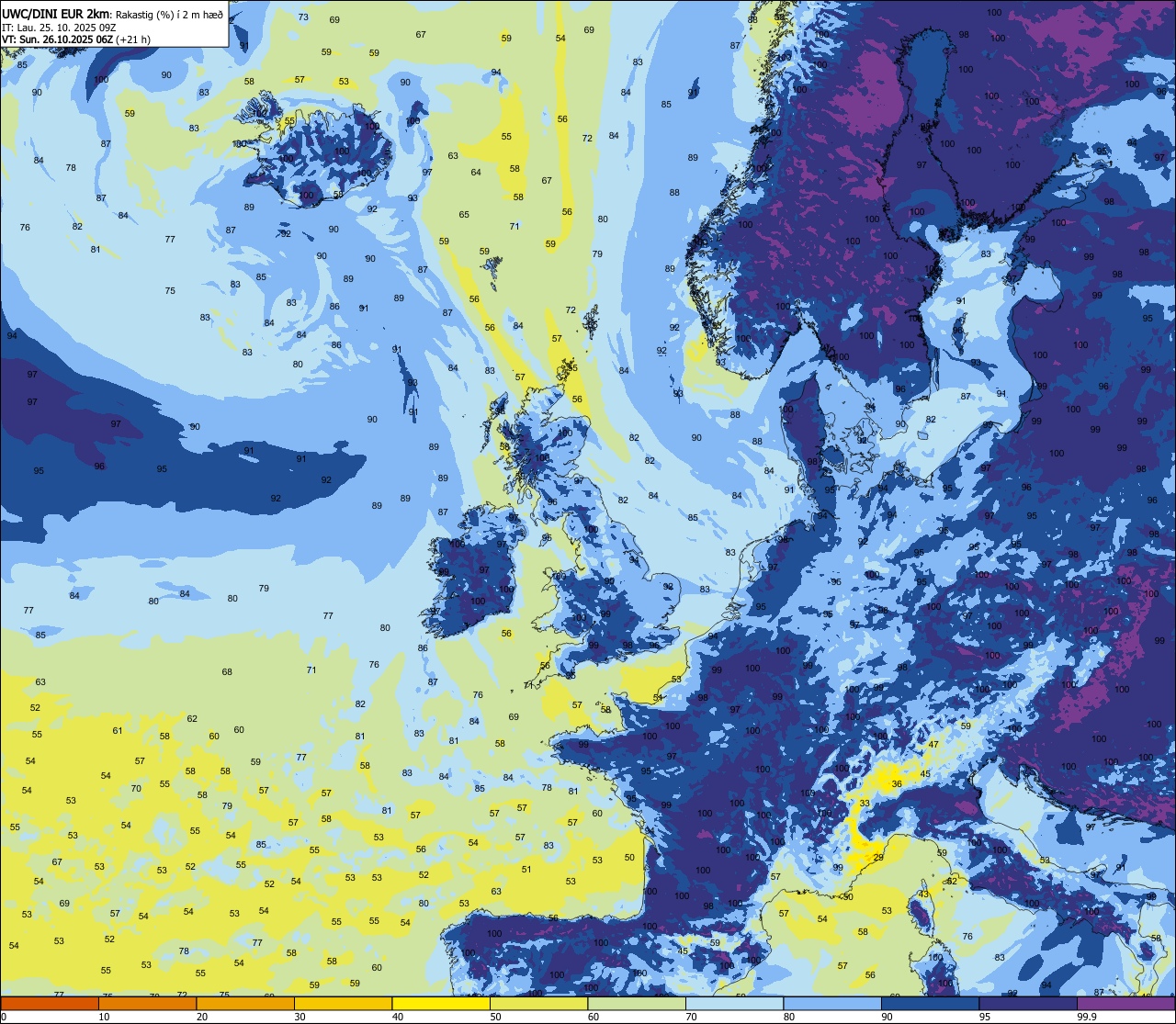The width and height of the screenshot is (1176, 1024).
Task: Click the humidity value '36' in the Alps
Action: point(897,783)
